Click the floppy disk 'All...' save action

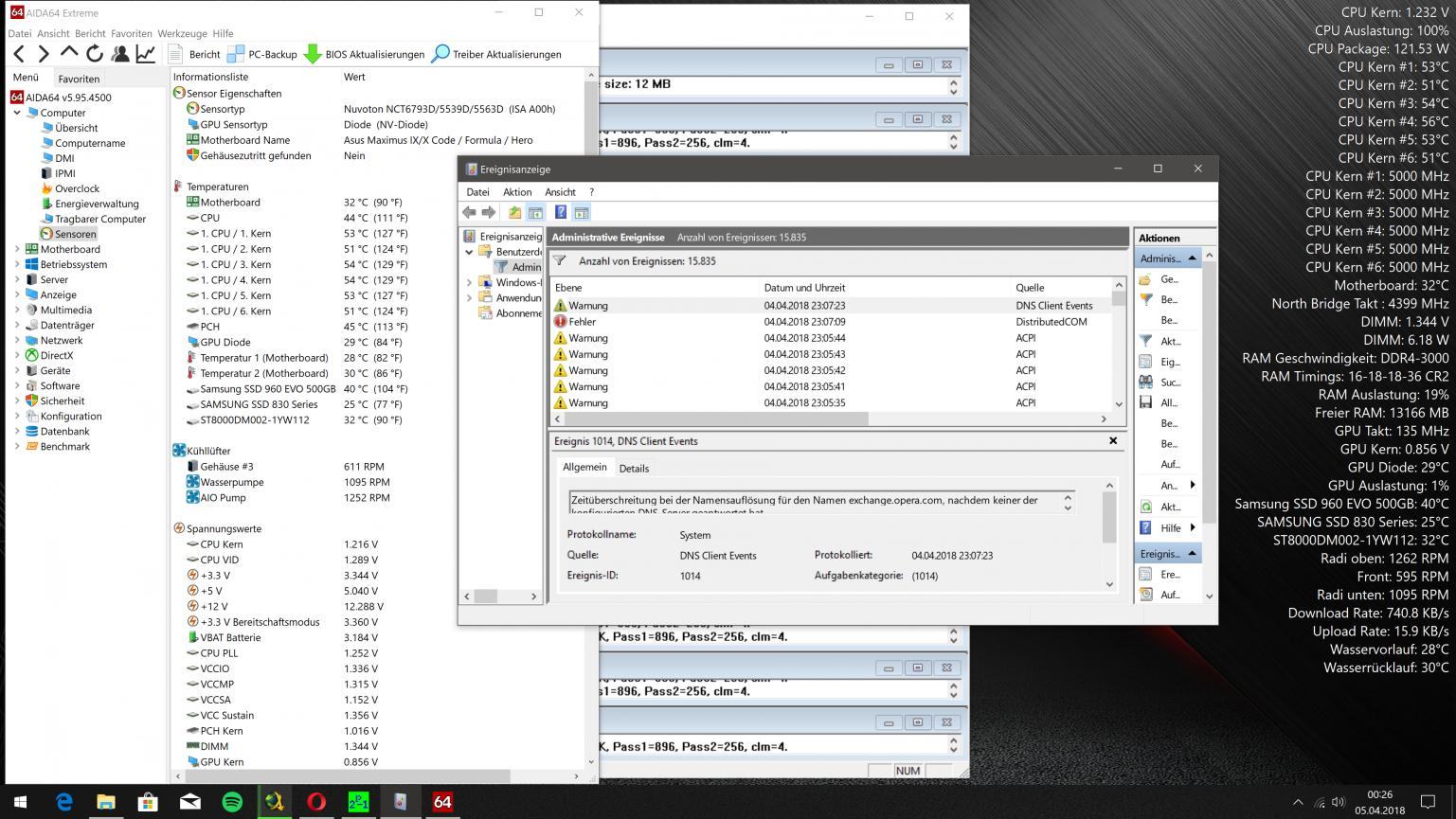point(1145,402)
